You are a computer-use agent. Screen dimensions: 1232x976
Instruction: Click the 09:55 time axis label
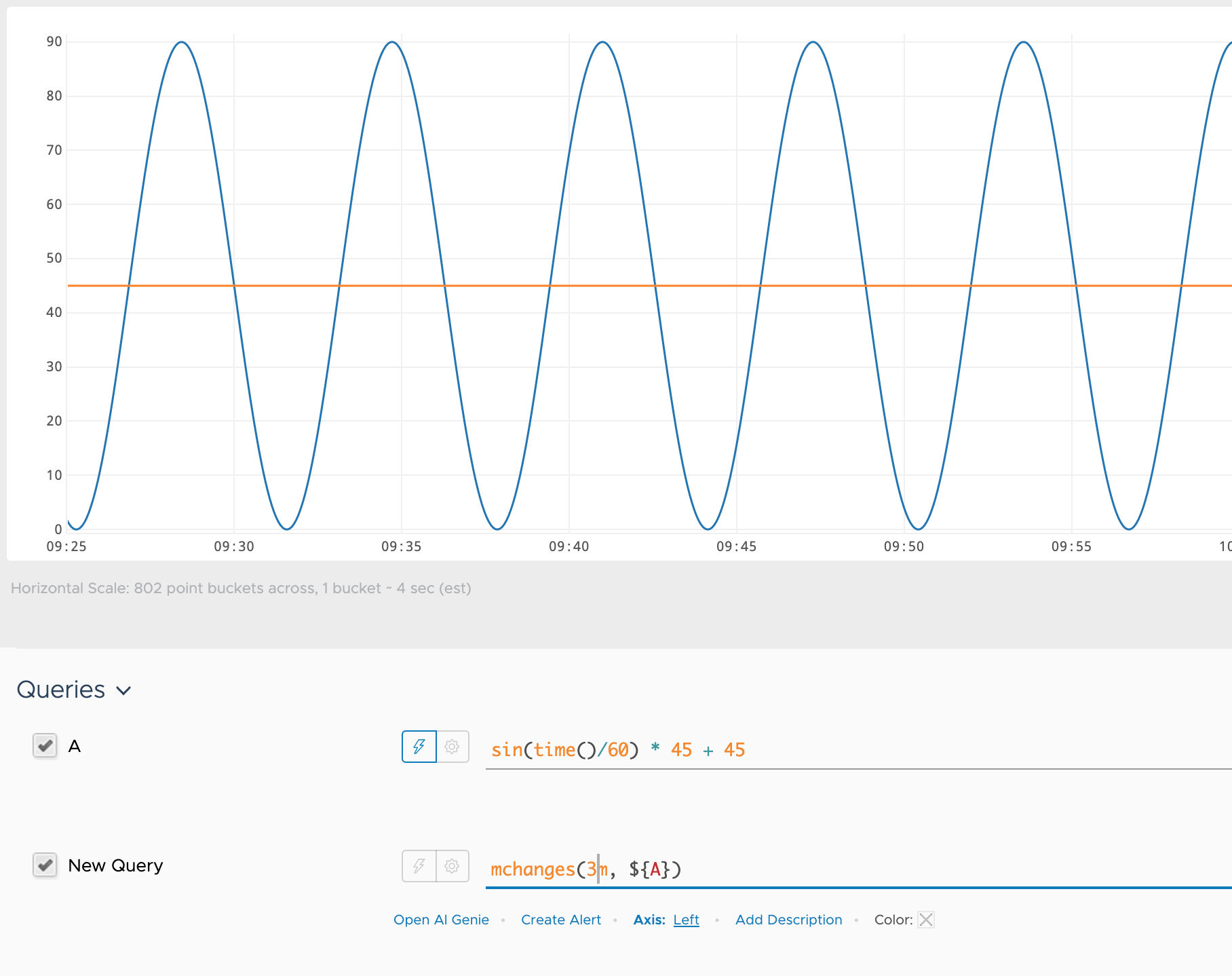[x=1072, y=546]
